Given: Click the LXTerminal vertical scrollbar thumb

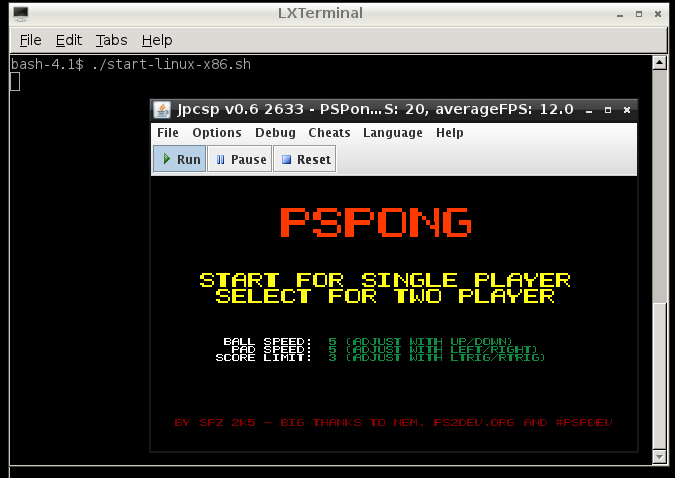Looking at the screenshot, I should tap(660, 376).
